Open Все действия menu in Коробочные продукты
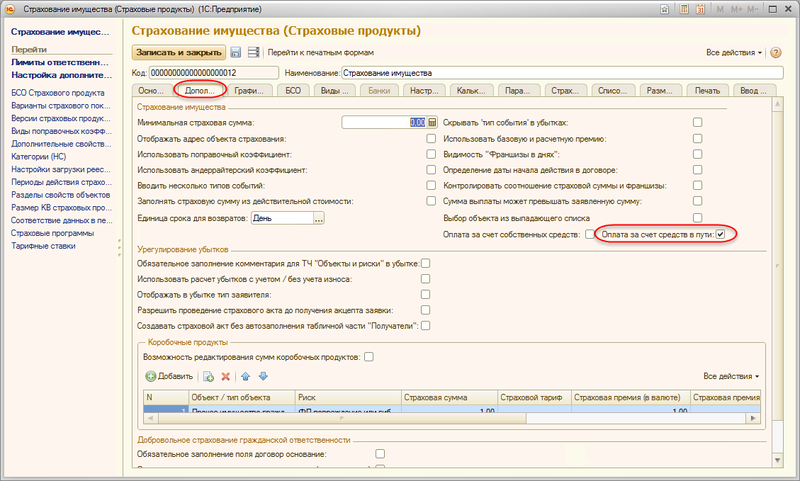This screenshot has height=481, width=800. [731, 376]
